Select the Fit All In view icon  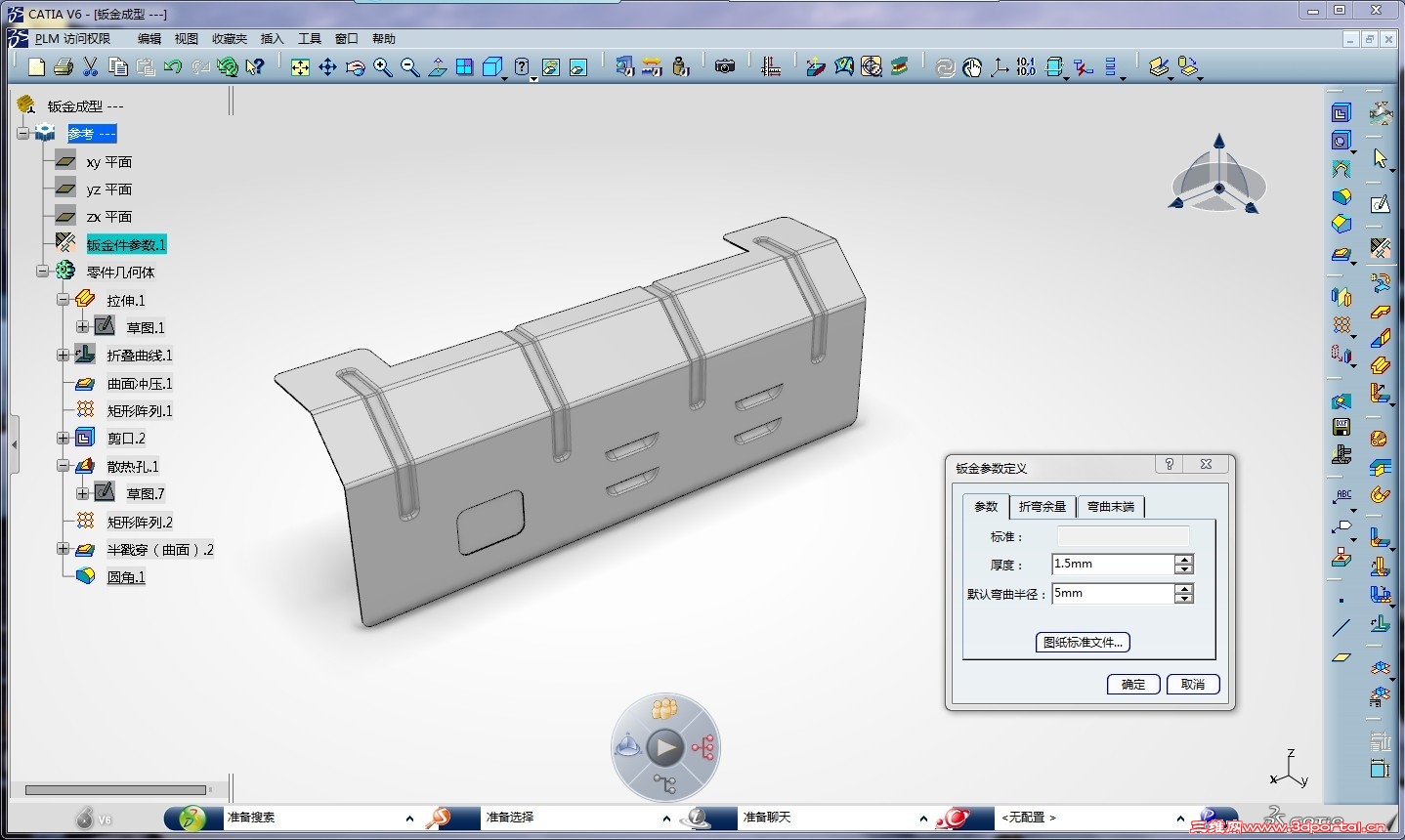[300, 67]
